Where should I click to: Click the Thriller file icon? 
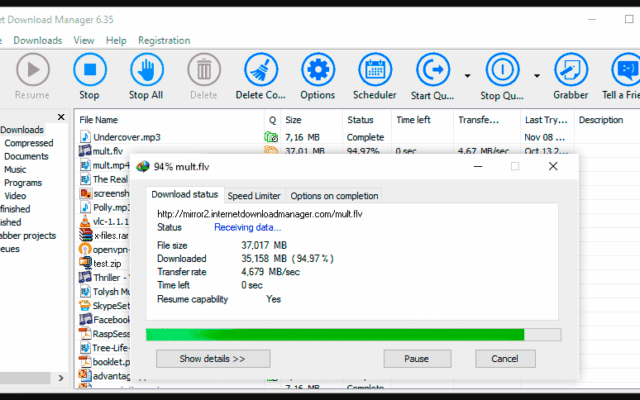click(85, 277)
